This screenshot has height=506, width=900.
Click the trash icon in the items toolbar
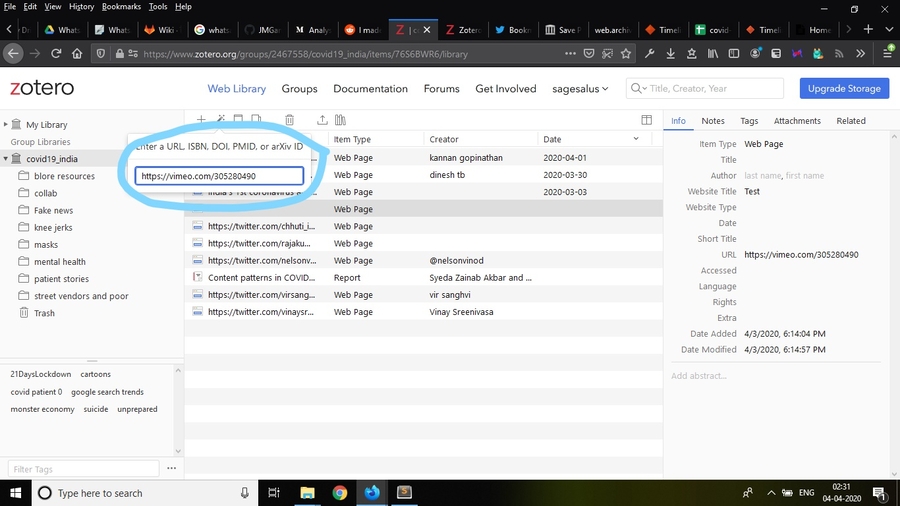(289, 120)
